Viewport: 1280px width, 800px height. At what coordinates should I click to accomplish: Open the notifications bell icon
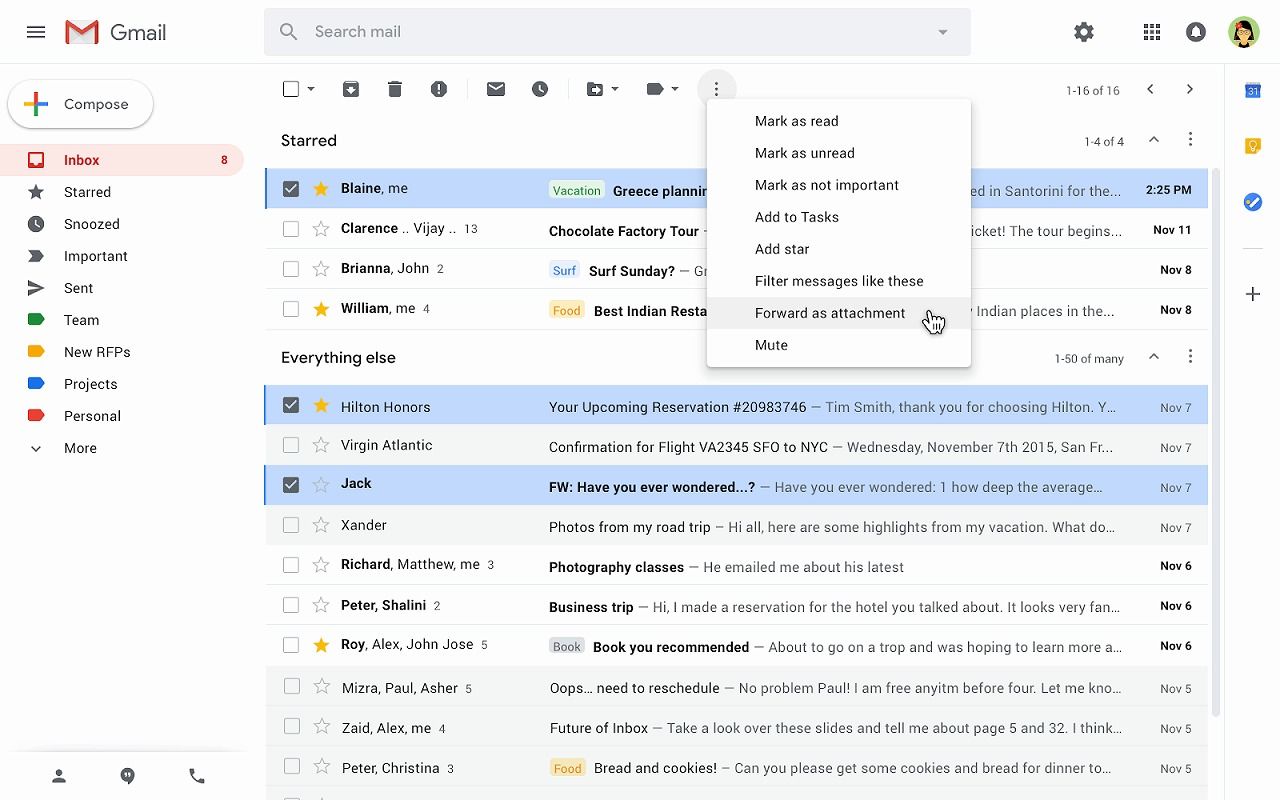pyautogui.click(x=1196, y=32)
